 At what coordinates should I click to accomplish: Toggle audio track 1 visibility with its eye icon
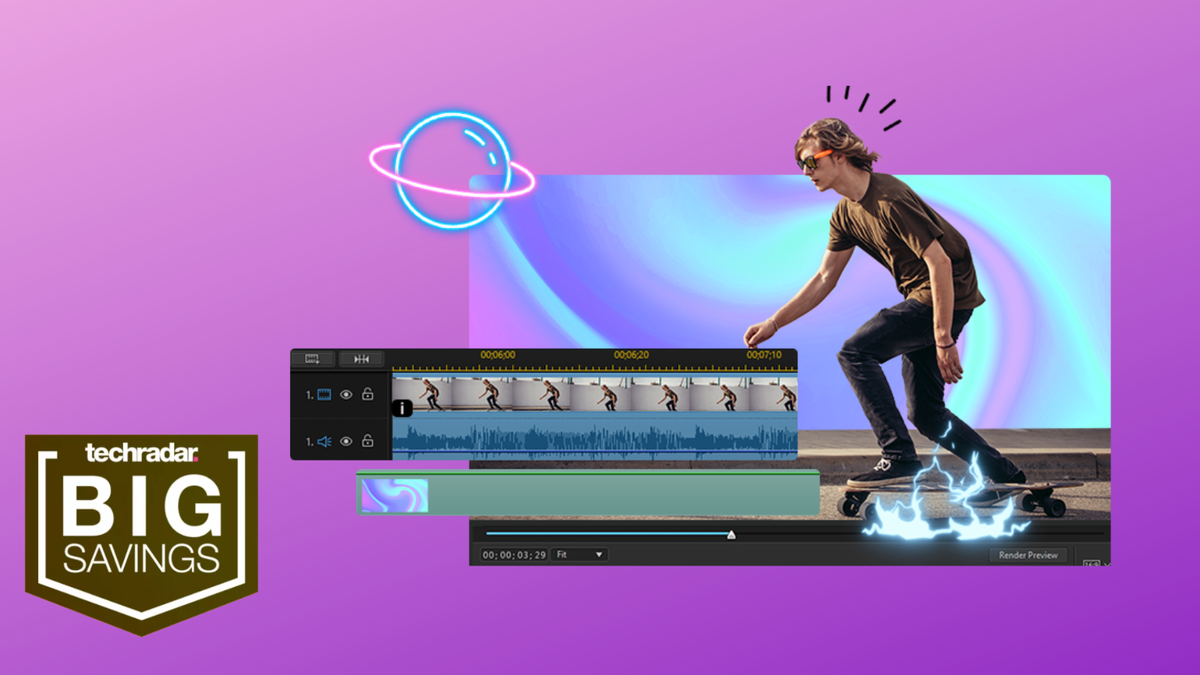coord(346,441)
